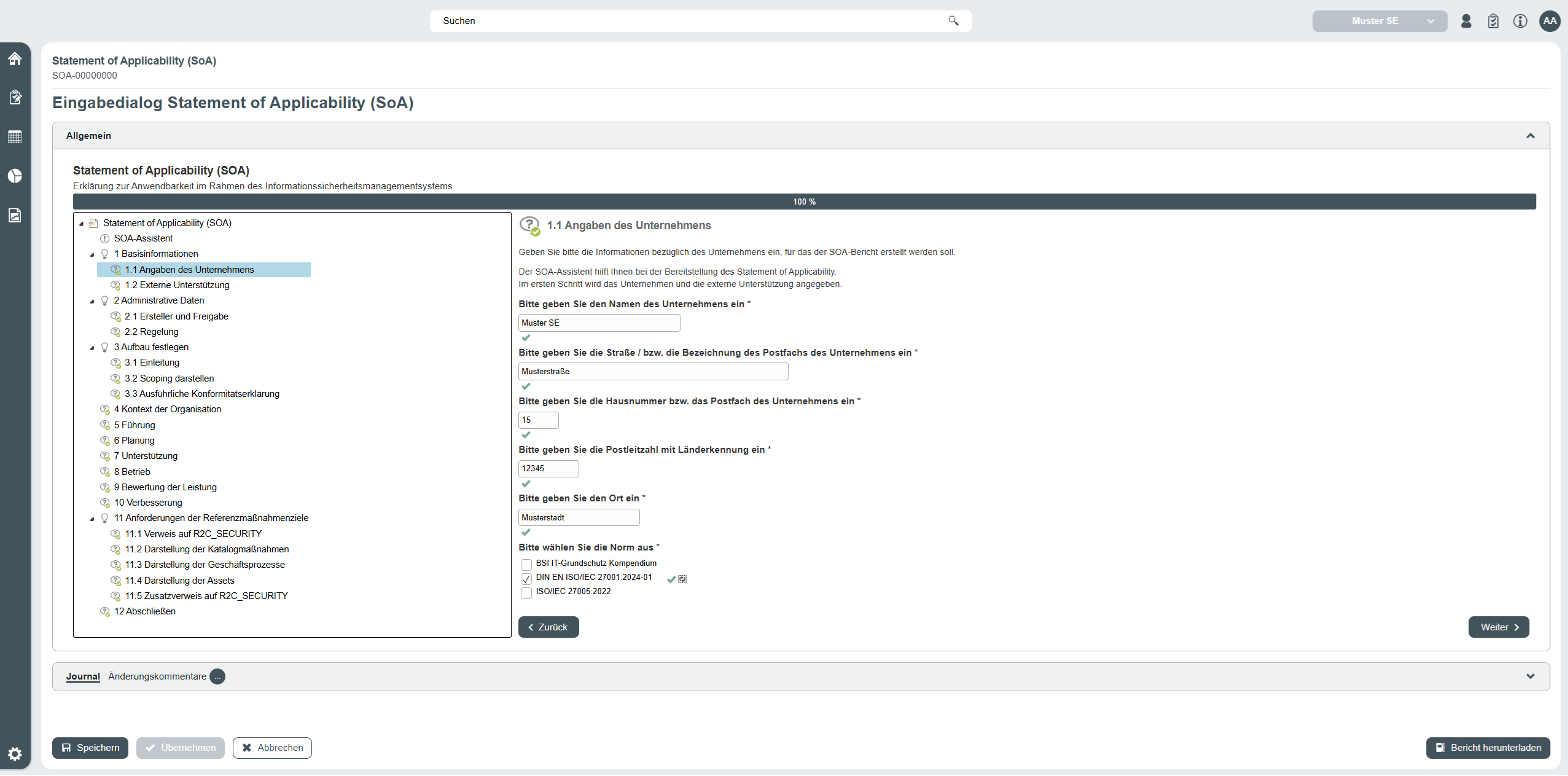Enable BSI IT-Grundschutz Kompendium checkbox
Image resolution: width=1568 pixels, height=776 pixels.
coord(526,564)
